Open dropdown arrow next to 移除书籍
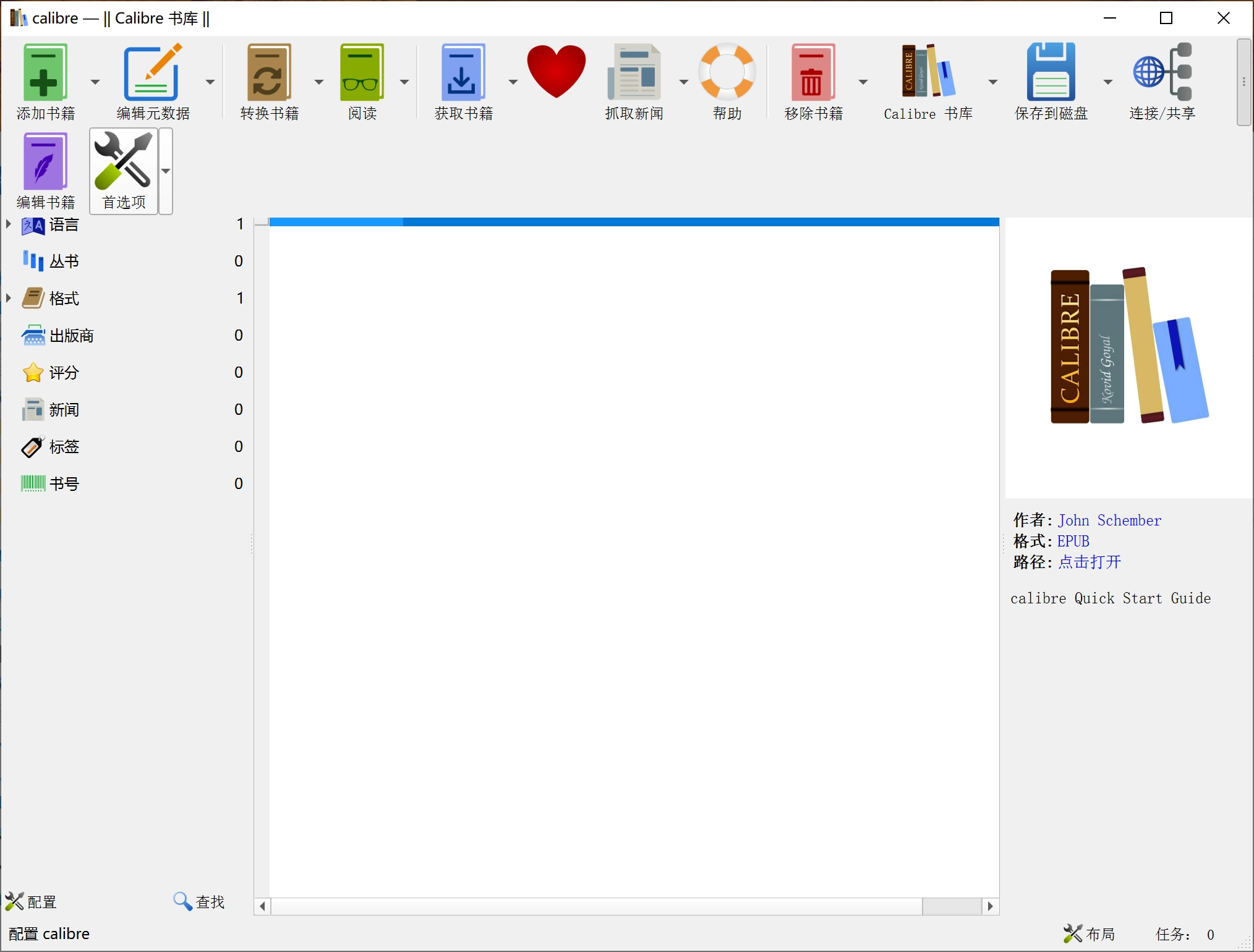Screen dimensions: 1254x952 point(863,82)
